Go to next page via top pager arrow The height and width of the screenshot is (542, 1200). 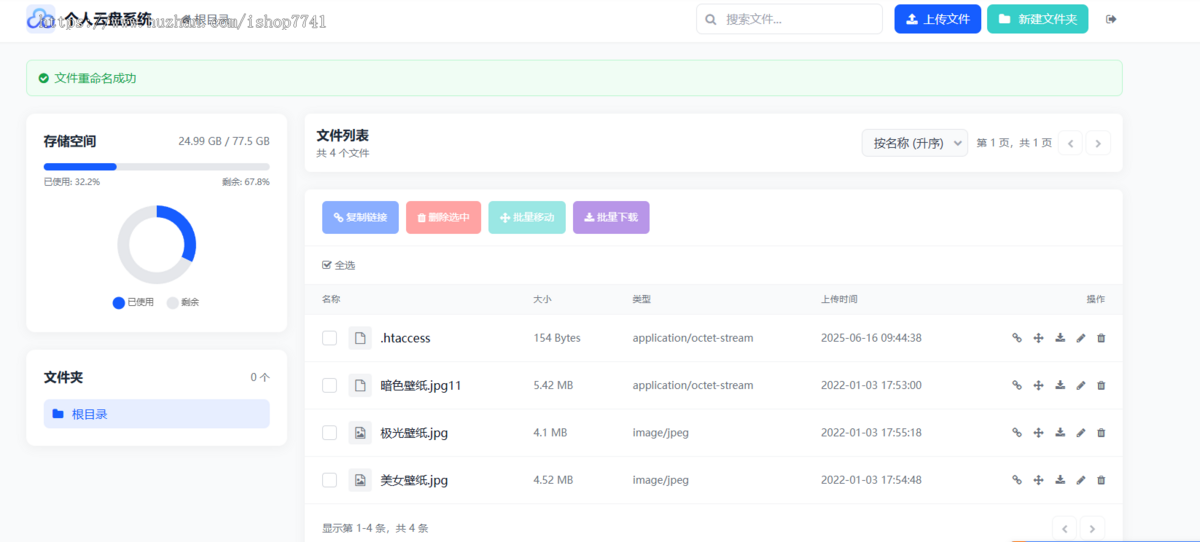tap(1098, 143)
